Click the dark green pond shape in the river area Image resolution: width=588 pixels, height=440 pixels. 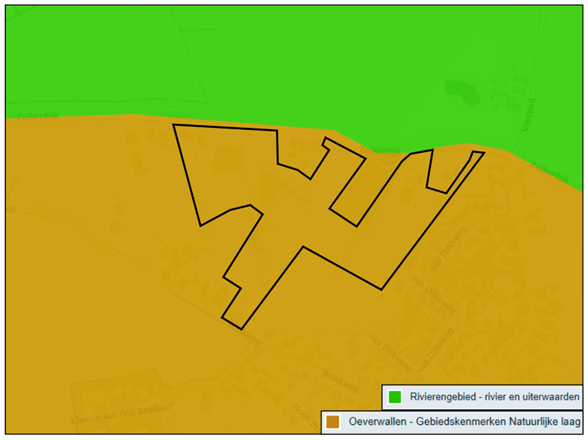(462, 92)
